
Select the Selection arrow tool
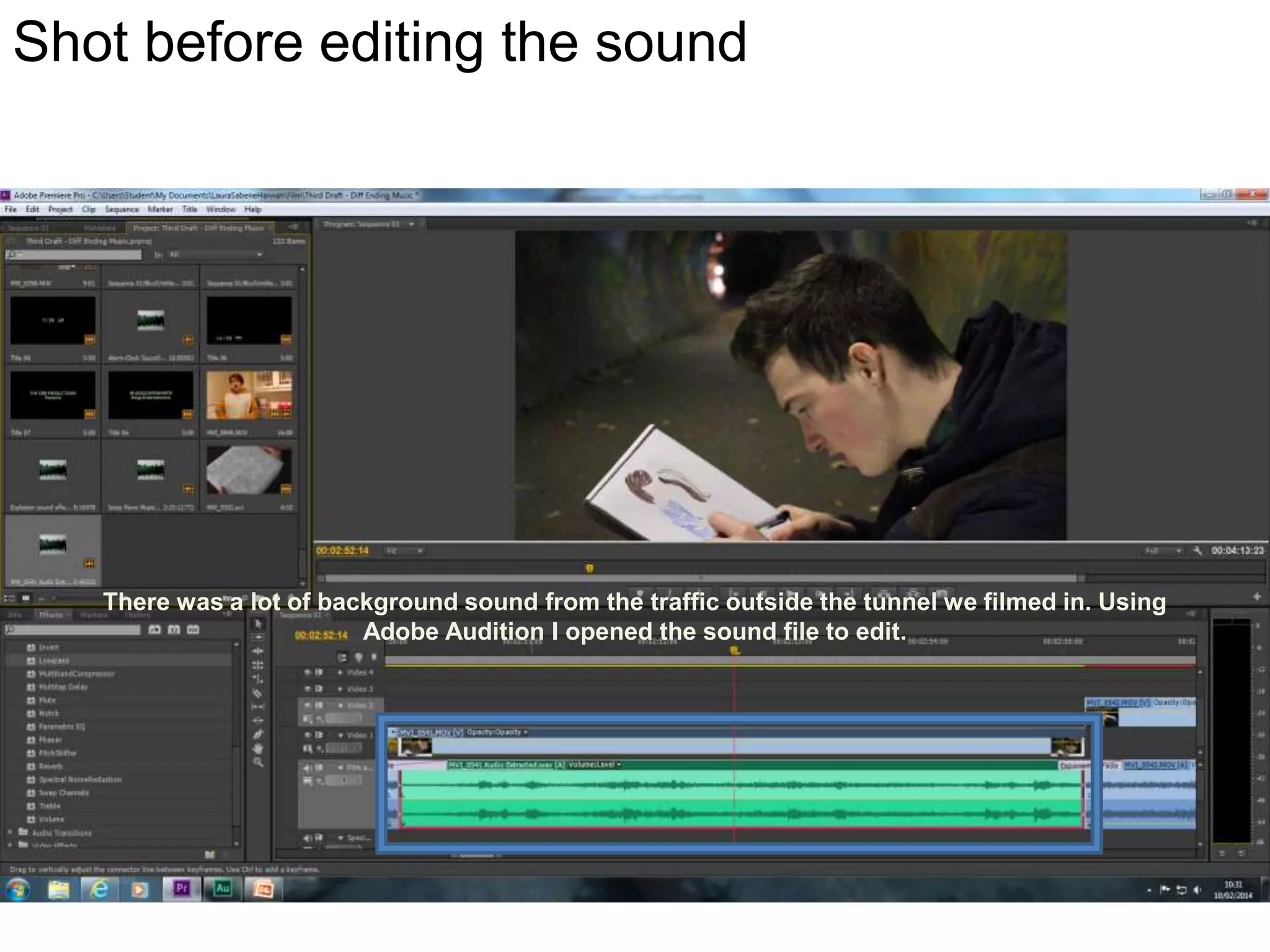coord(258,624)
